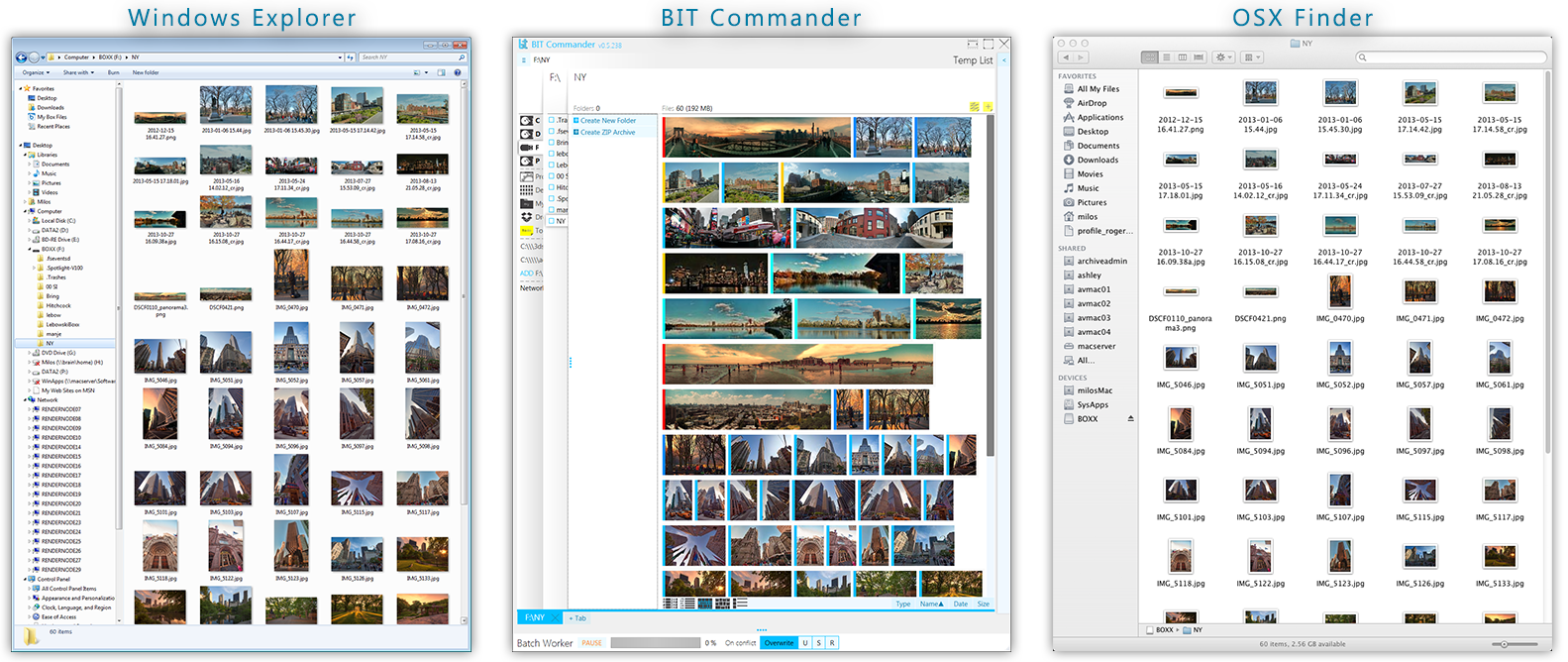Switch Finder to list view
The height and width of the screenshot is (662, 1568).
tap(1167, 57)
